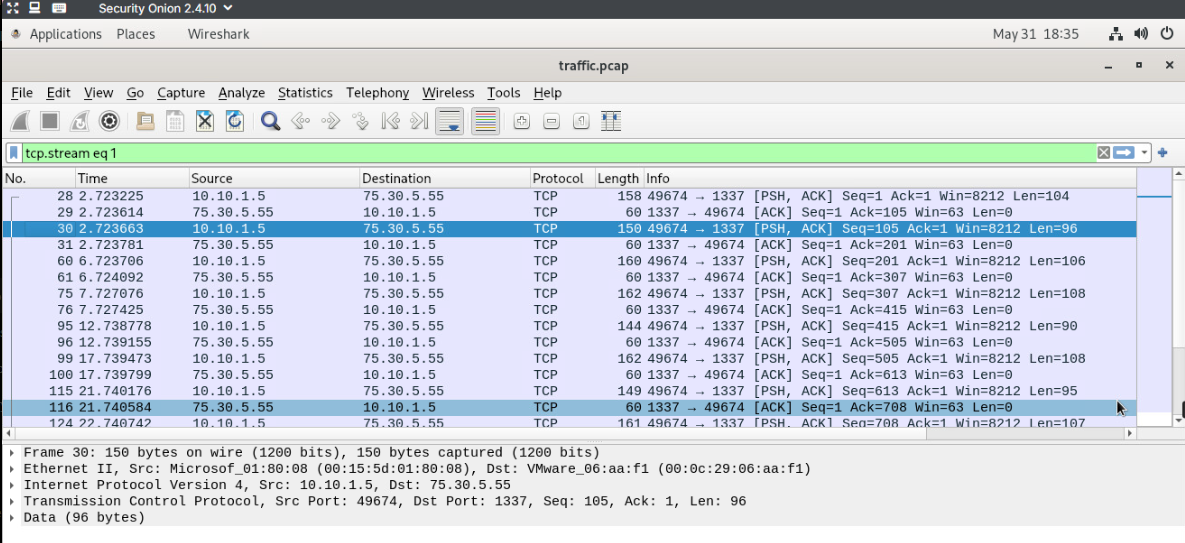Open the Places menu

point(136,34)
